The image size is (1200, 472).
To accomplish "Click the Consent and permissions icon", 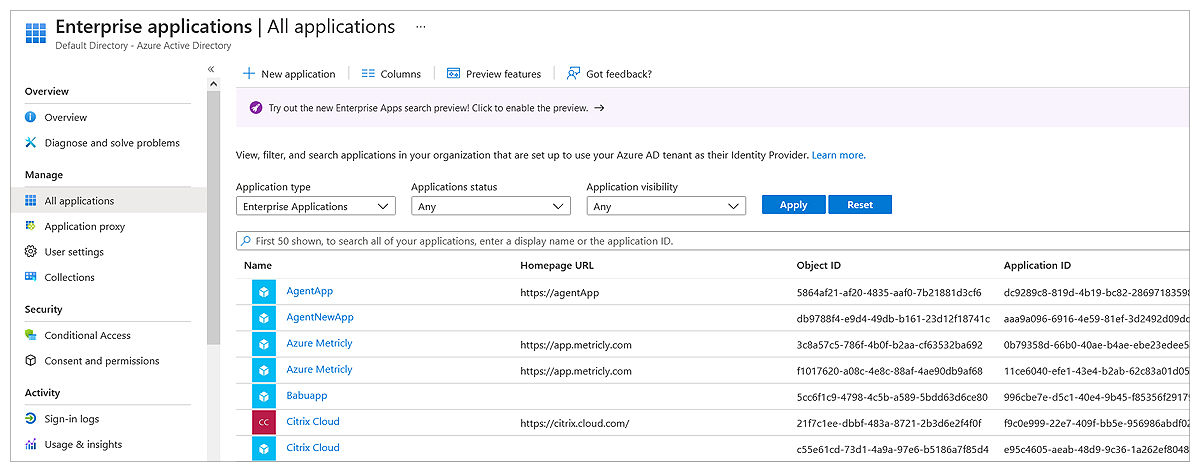I will pos(31,361).
